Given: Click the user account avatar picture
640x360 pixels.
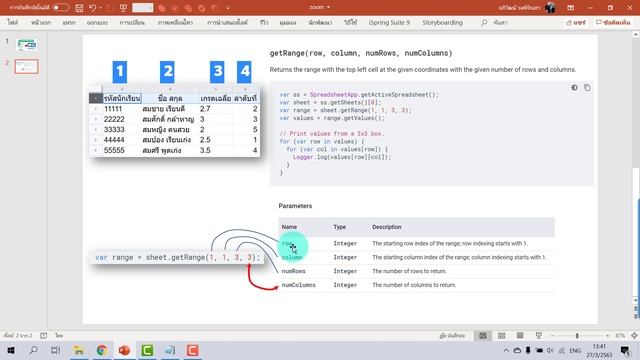Looking at the screenshot, I should [551, 7].
